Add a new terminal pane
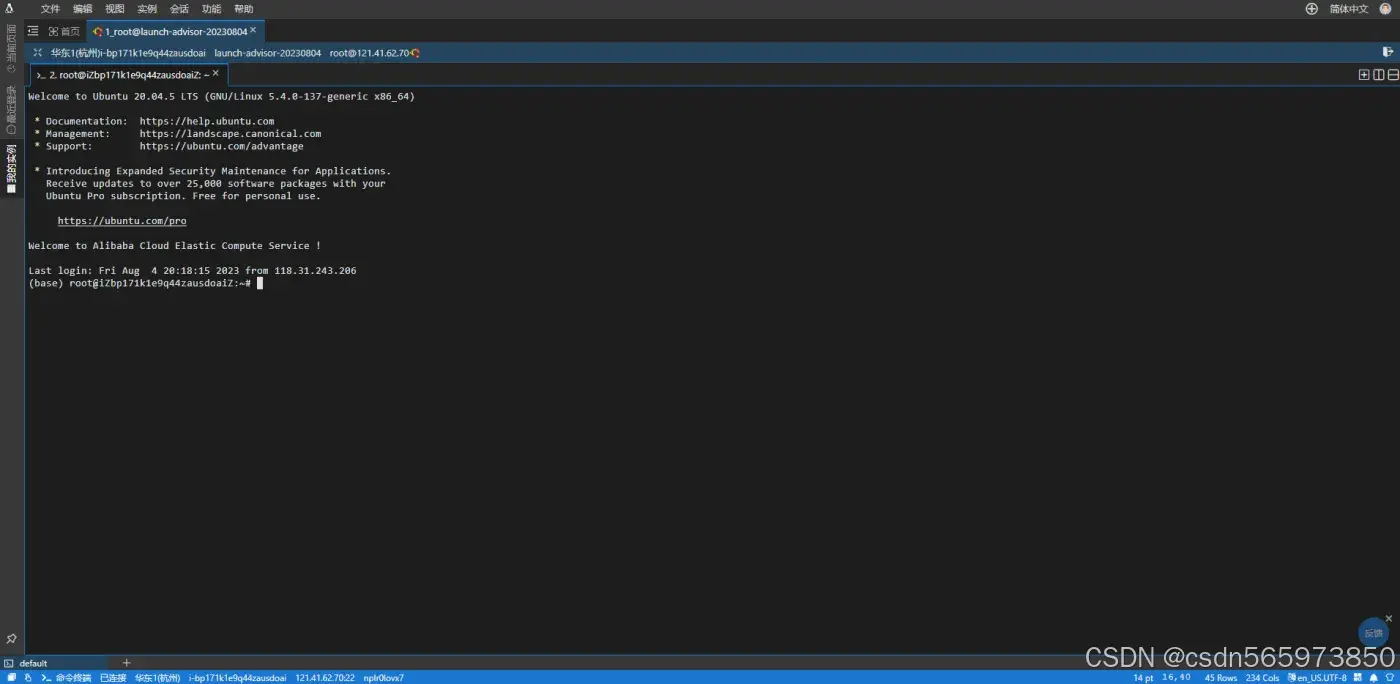The image size is (1400, 684). click(1364, 74)
